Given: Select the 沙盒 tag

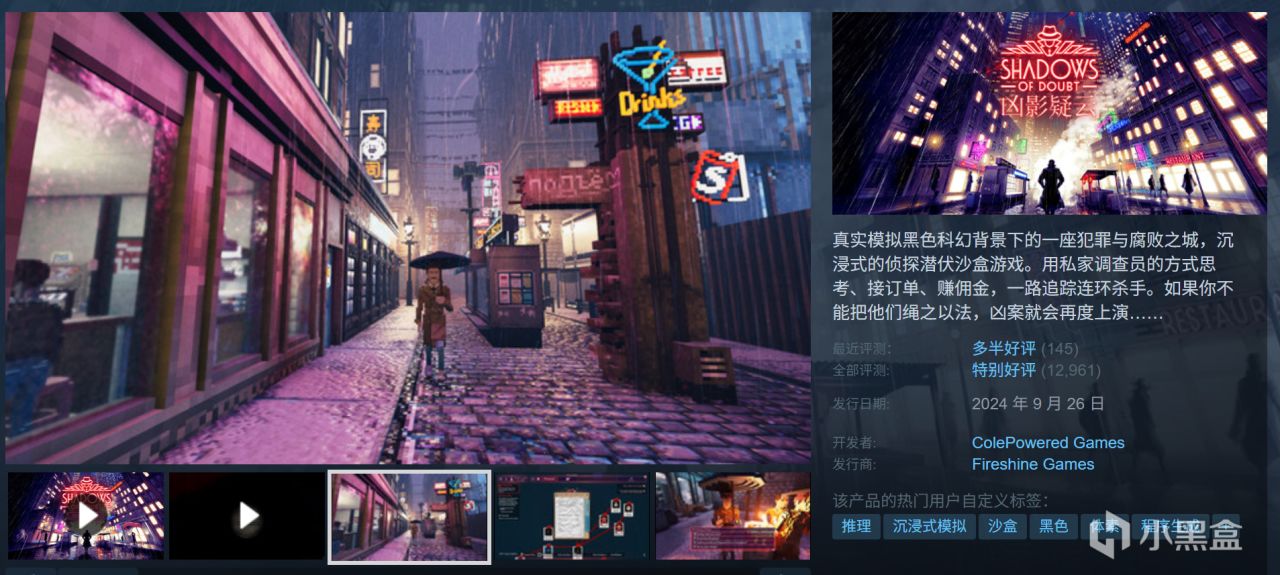Looking at the screenshot, I should (1003, 526).
